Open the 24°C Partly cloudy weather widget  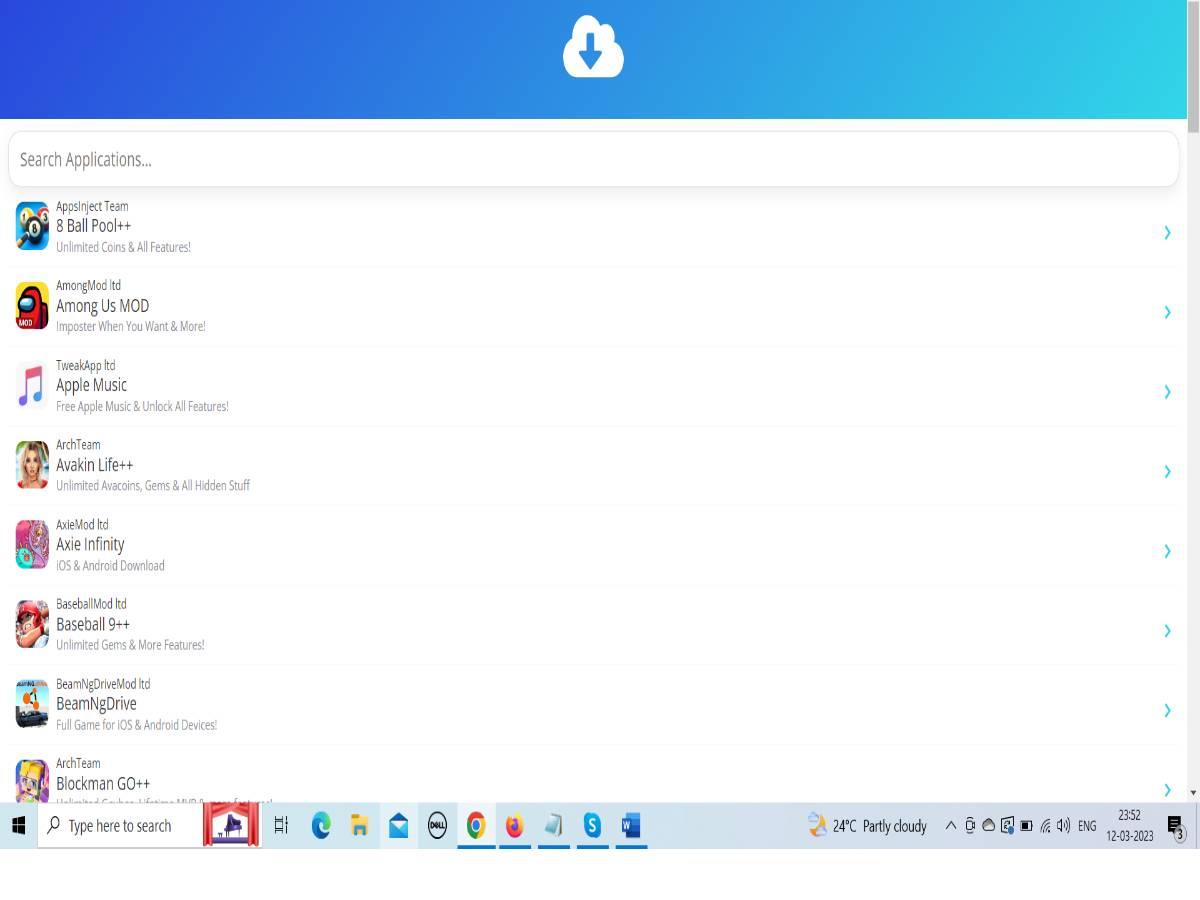868,826
